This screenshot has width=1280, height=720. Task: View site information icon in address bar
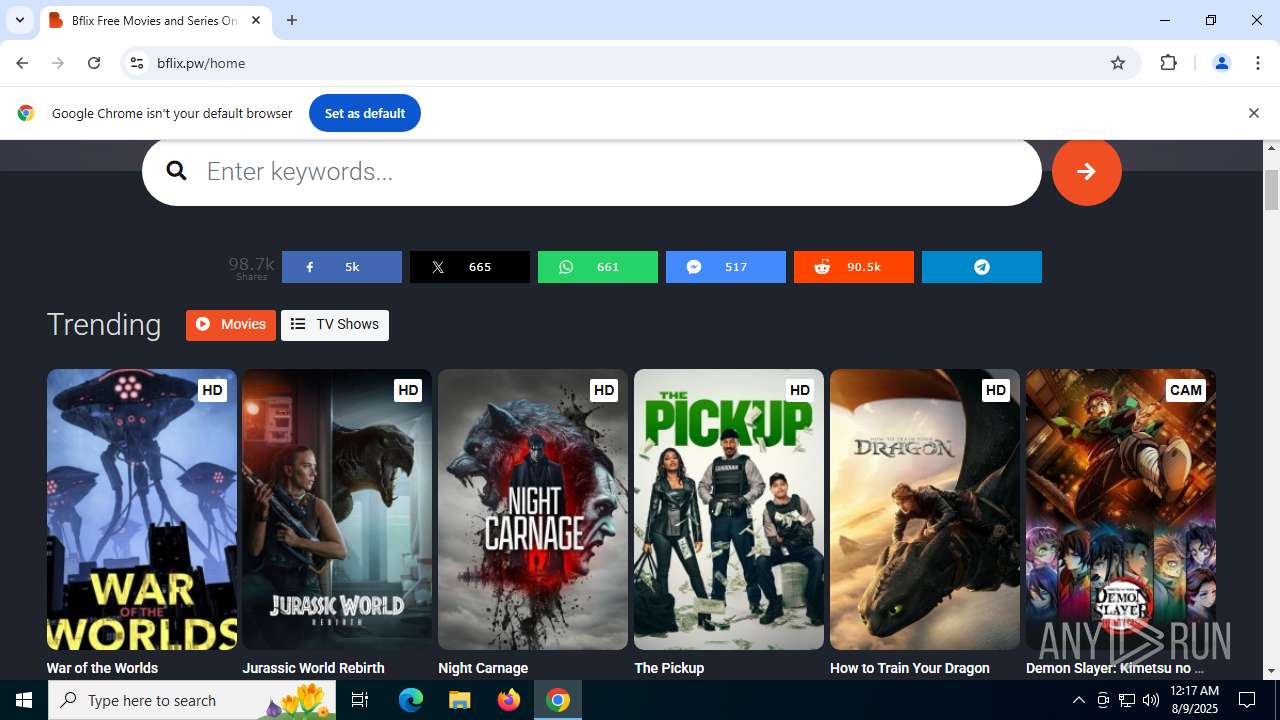click(137, 63)
